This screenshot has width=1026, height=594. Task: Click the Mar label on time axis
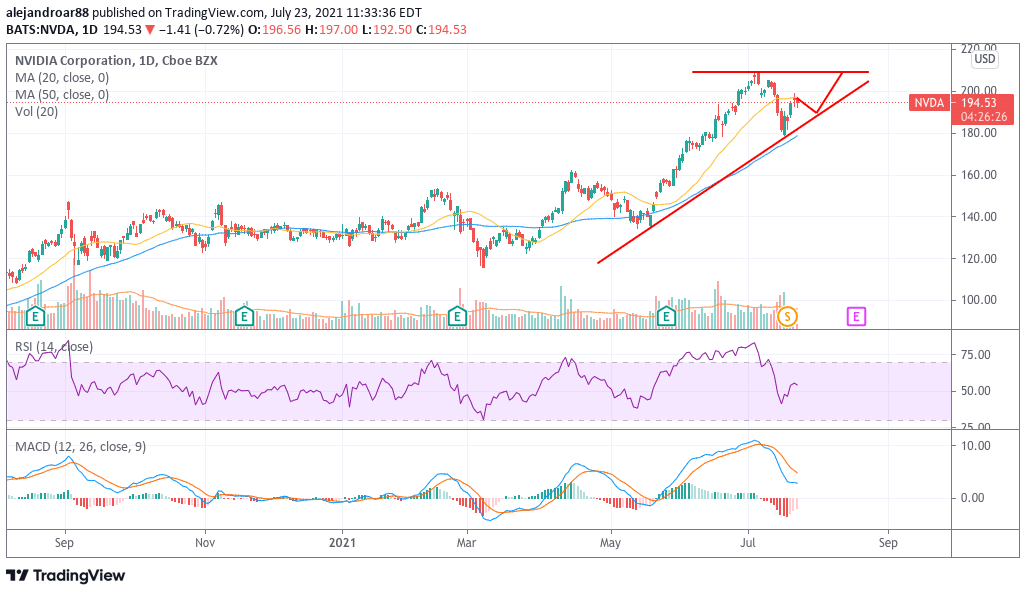tap(467, 542)
